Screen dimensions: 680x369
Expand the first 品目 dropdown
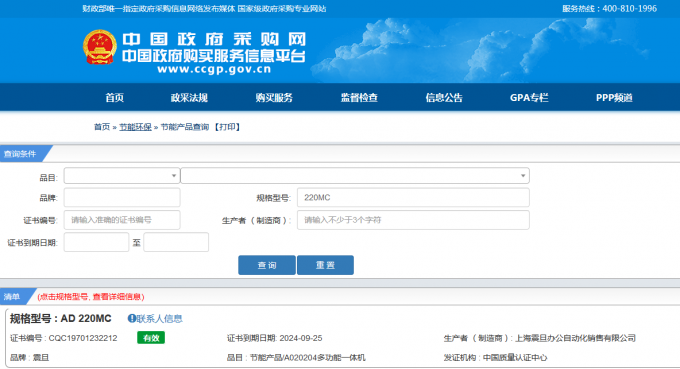[122, 176]
